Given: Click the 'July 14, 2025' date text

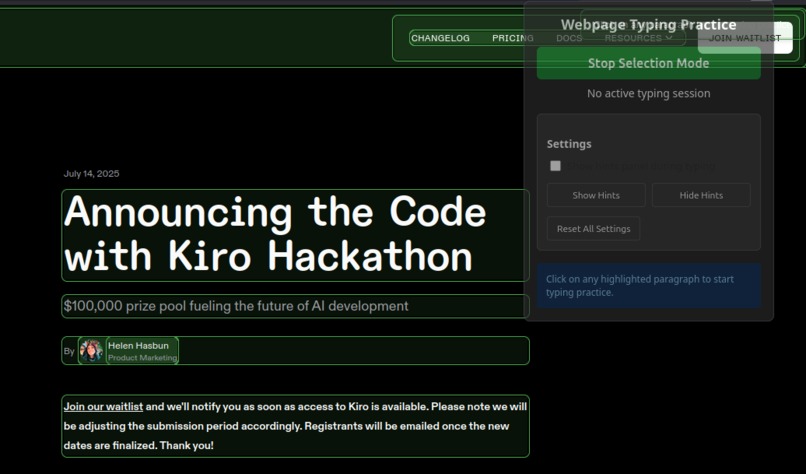Looking at the screenshot, I should click(91, 174).
